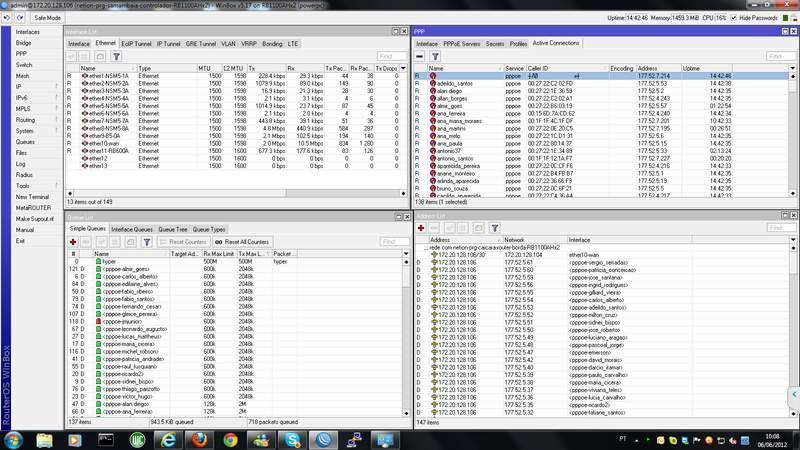The width and height of the screenshot is (800, 450).
Task: Switch to the Queue Types tab
Action: [x=209, y=230]
